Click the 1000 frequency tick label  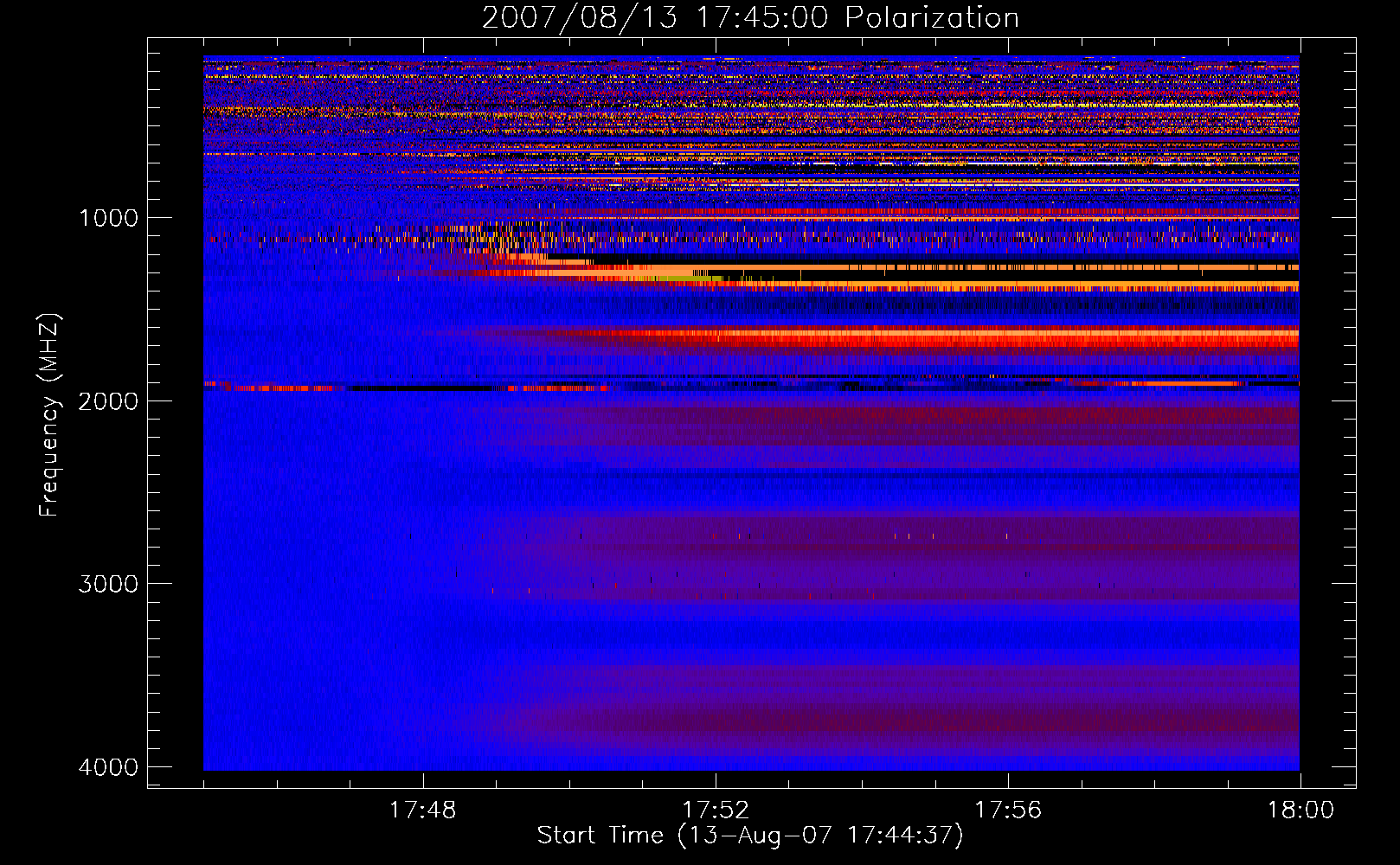point(108,217)
